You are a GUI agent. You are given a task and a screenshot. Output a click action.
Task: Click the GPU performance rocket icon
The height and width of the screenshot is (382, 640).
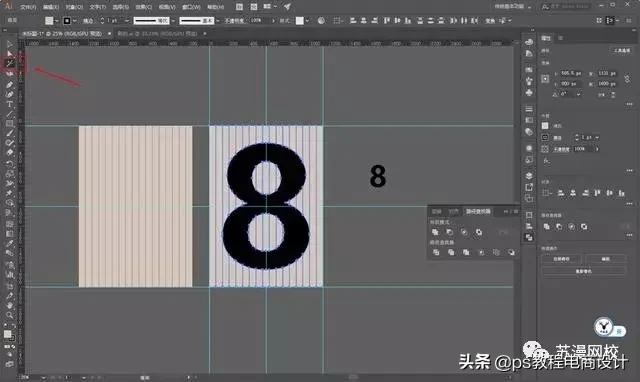288,7
